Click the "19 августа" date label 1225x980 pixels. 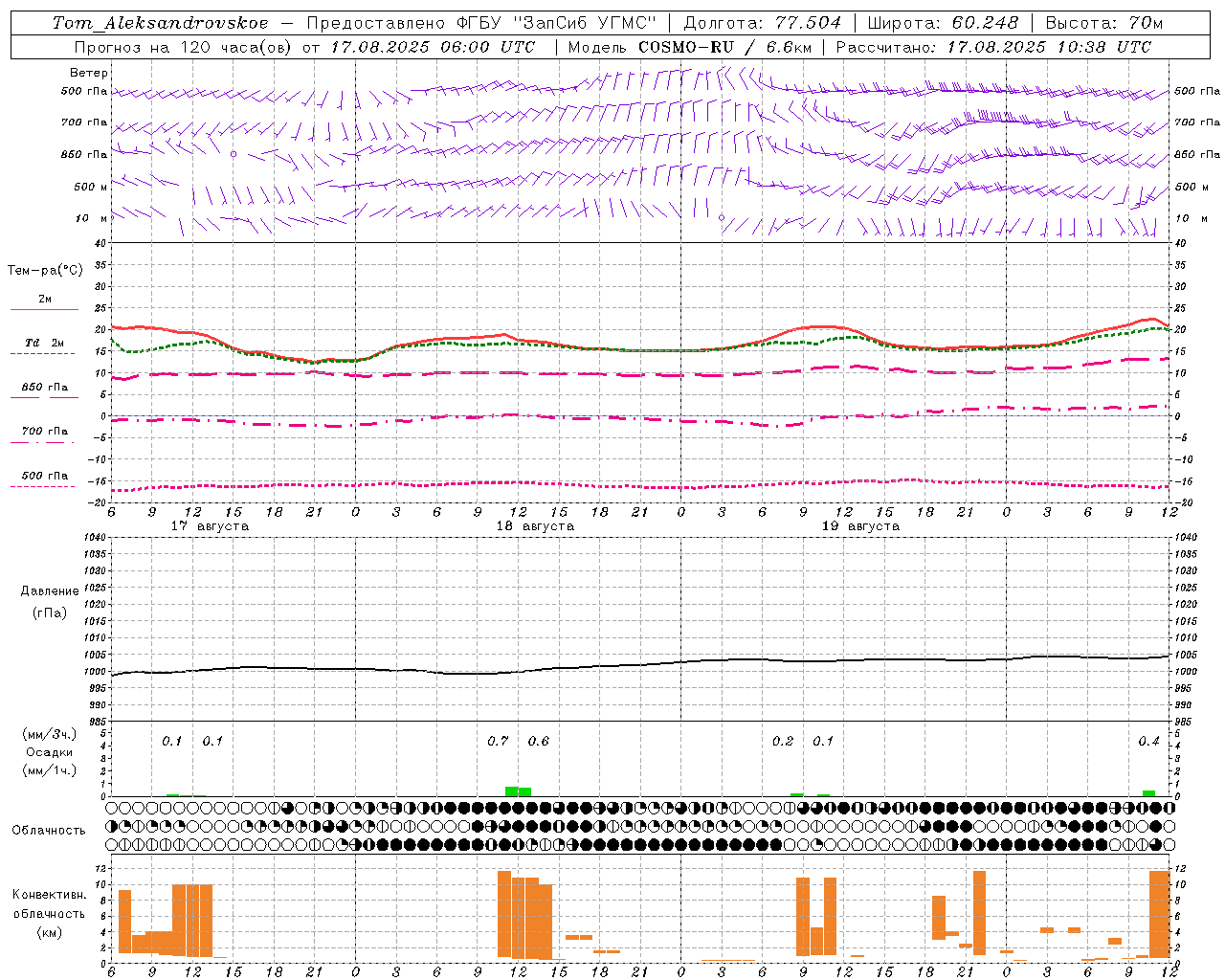[860, 526]
